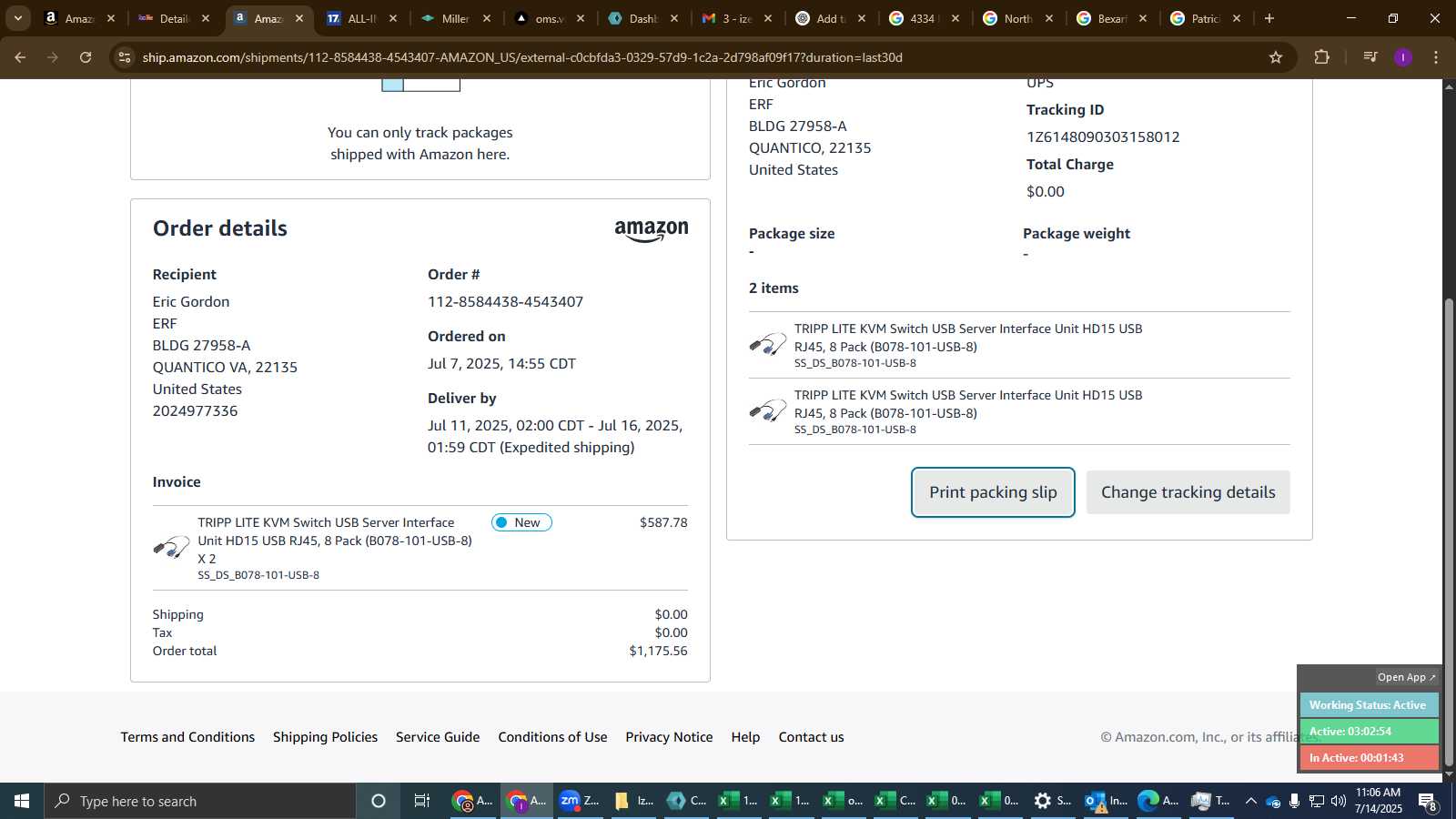Open the notification center icon

click(x=1428, y=801)
